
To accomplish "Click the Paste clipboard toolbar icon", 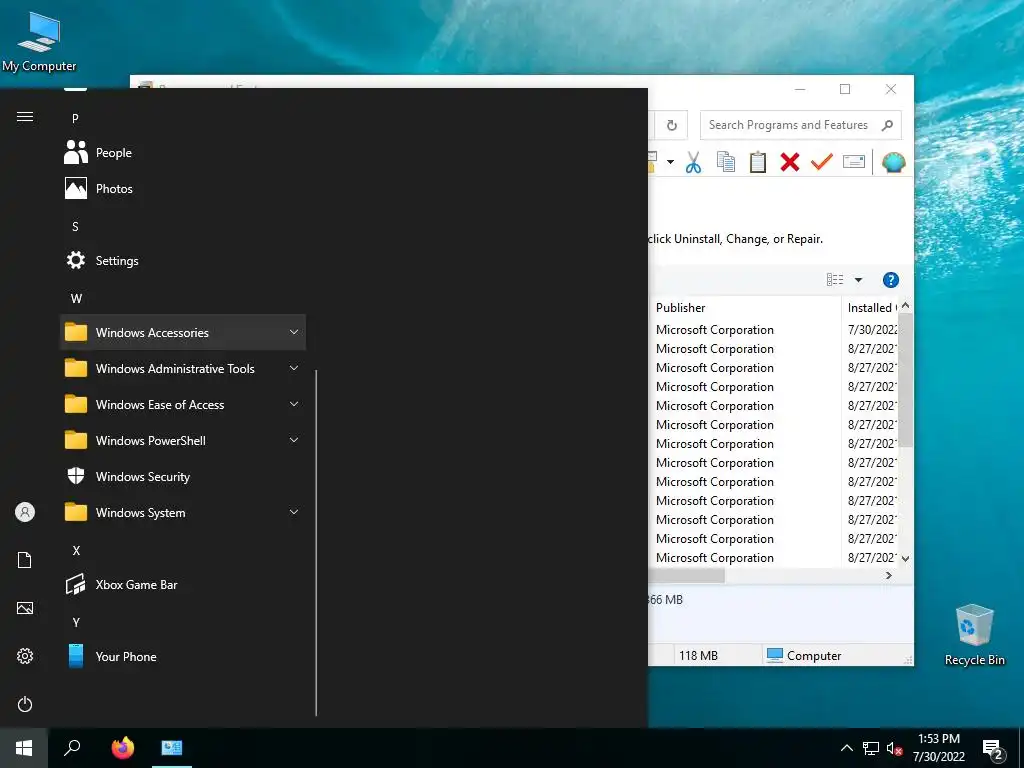I will (x=758, y=162).
